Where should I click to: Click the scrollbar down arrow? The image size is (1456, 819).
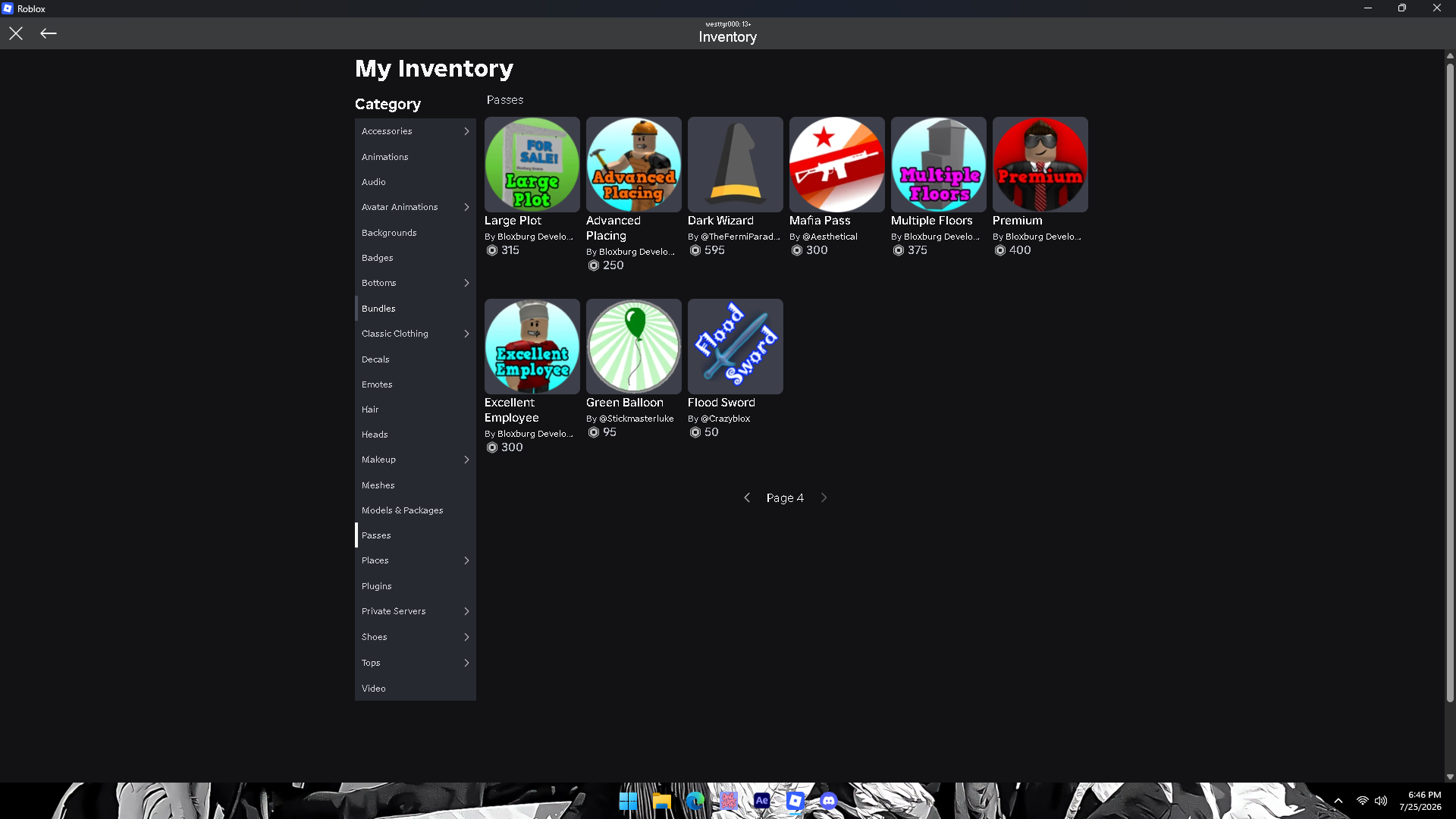[x=1450, y=777]
